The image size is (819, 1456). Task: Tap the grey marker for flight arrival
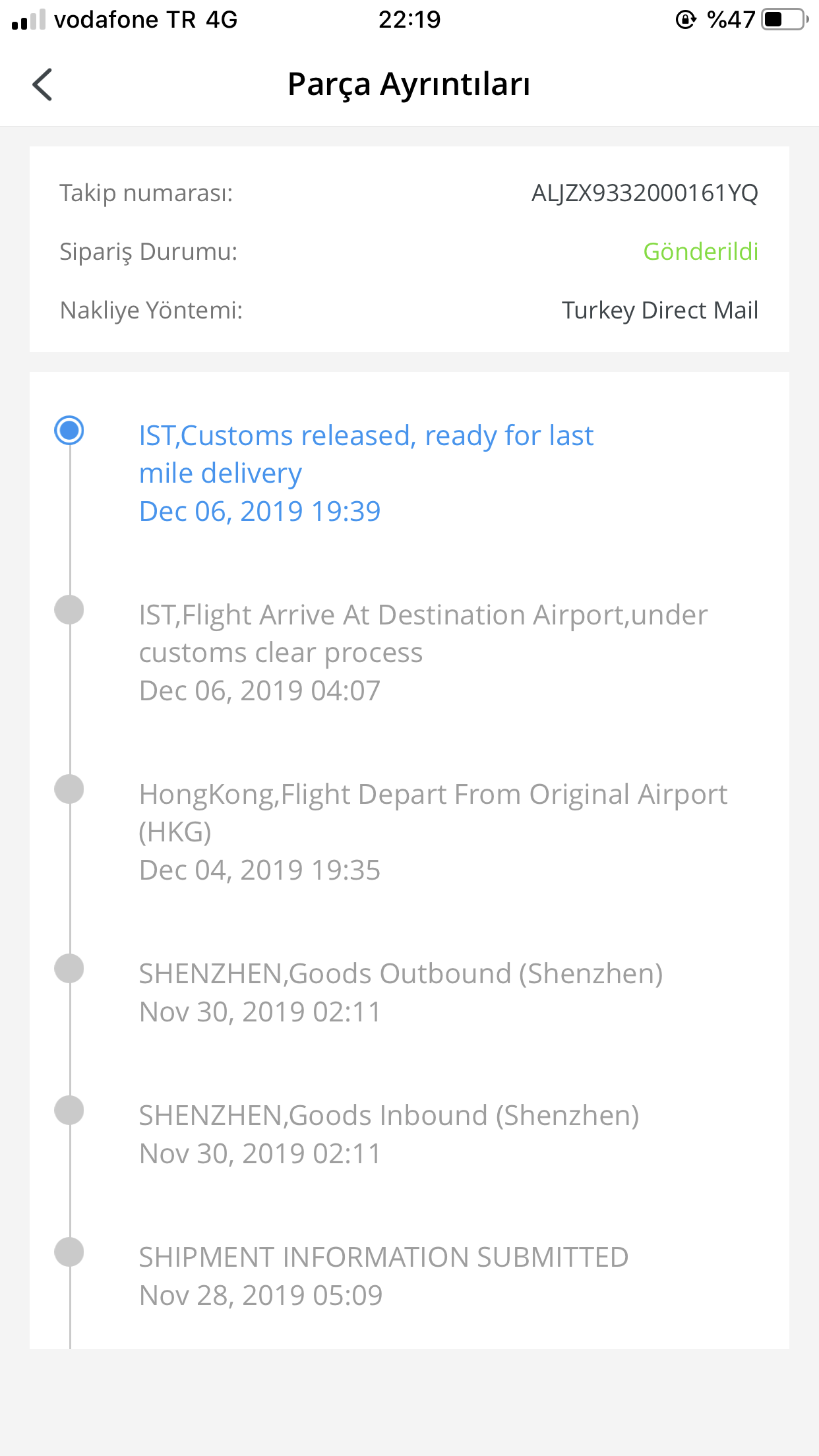pos(69,610)
